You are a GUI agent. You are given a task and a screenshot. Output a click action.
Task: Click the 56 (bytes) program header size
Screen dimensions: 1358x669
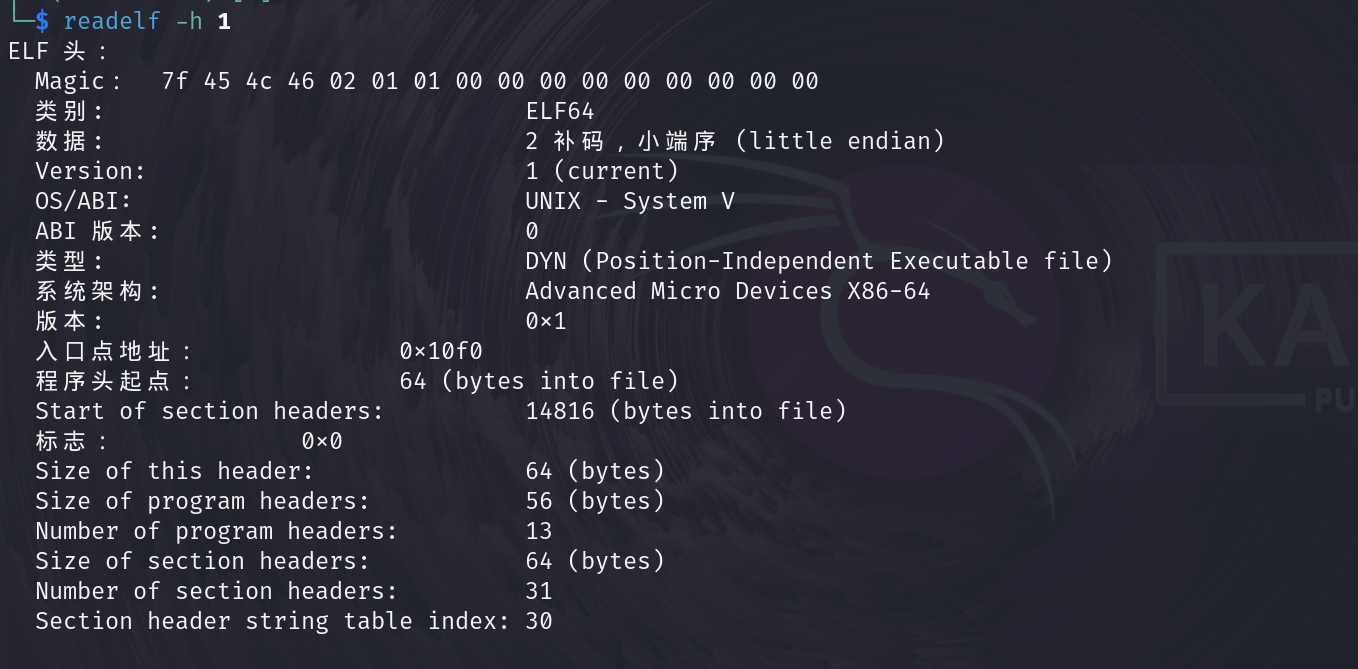point(595,501)
